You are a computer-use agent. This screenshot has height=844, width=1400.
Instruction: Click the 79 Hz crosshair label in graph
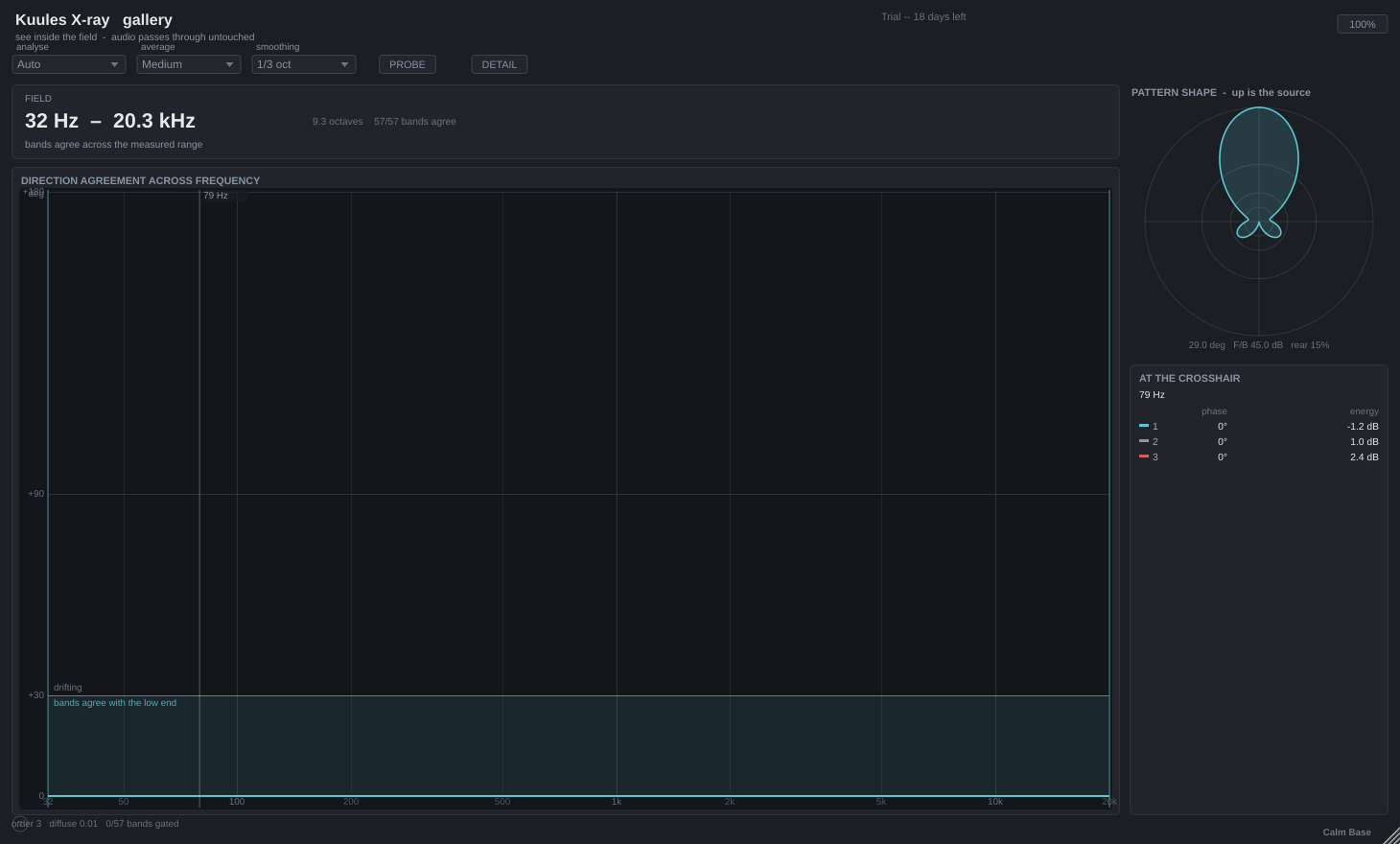point(216,196)
